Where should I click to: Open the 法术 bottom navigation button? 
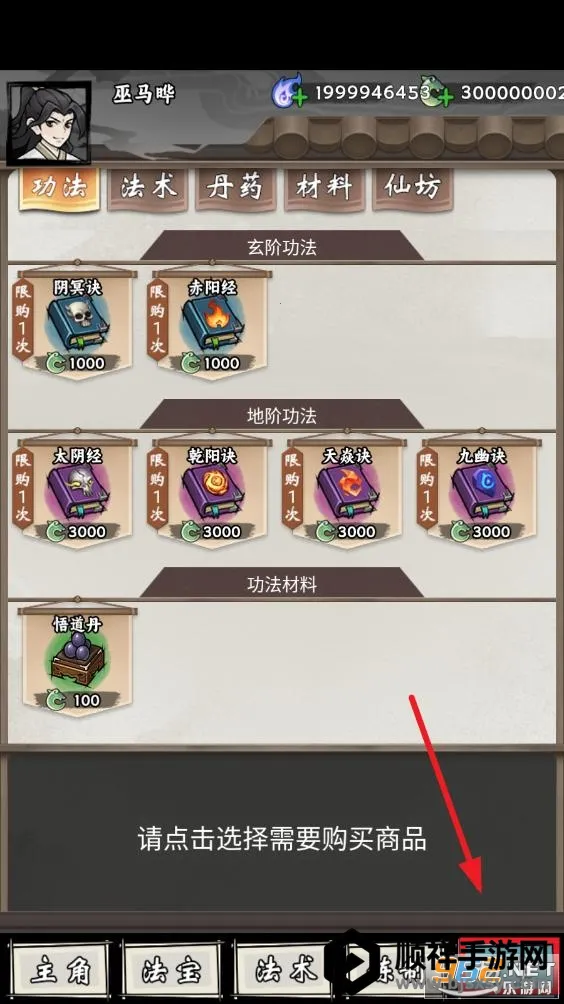click(284, 971)
